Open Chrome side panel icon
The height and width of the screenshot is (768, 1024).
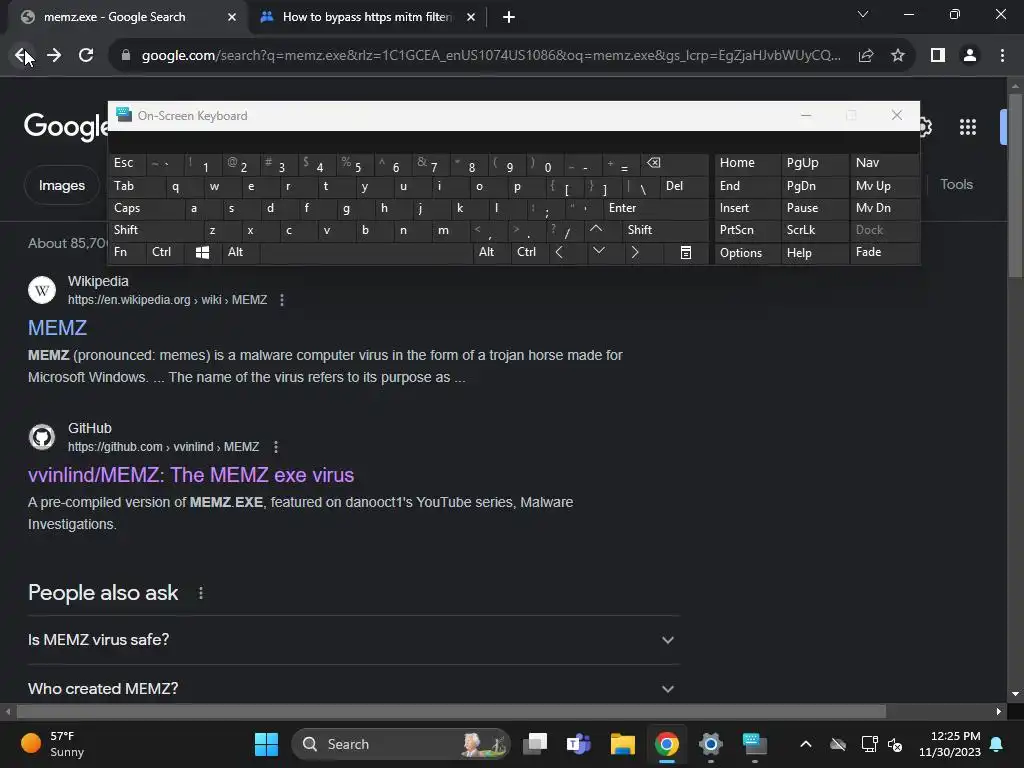[x=938, y=56]
